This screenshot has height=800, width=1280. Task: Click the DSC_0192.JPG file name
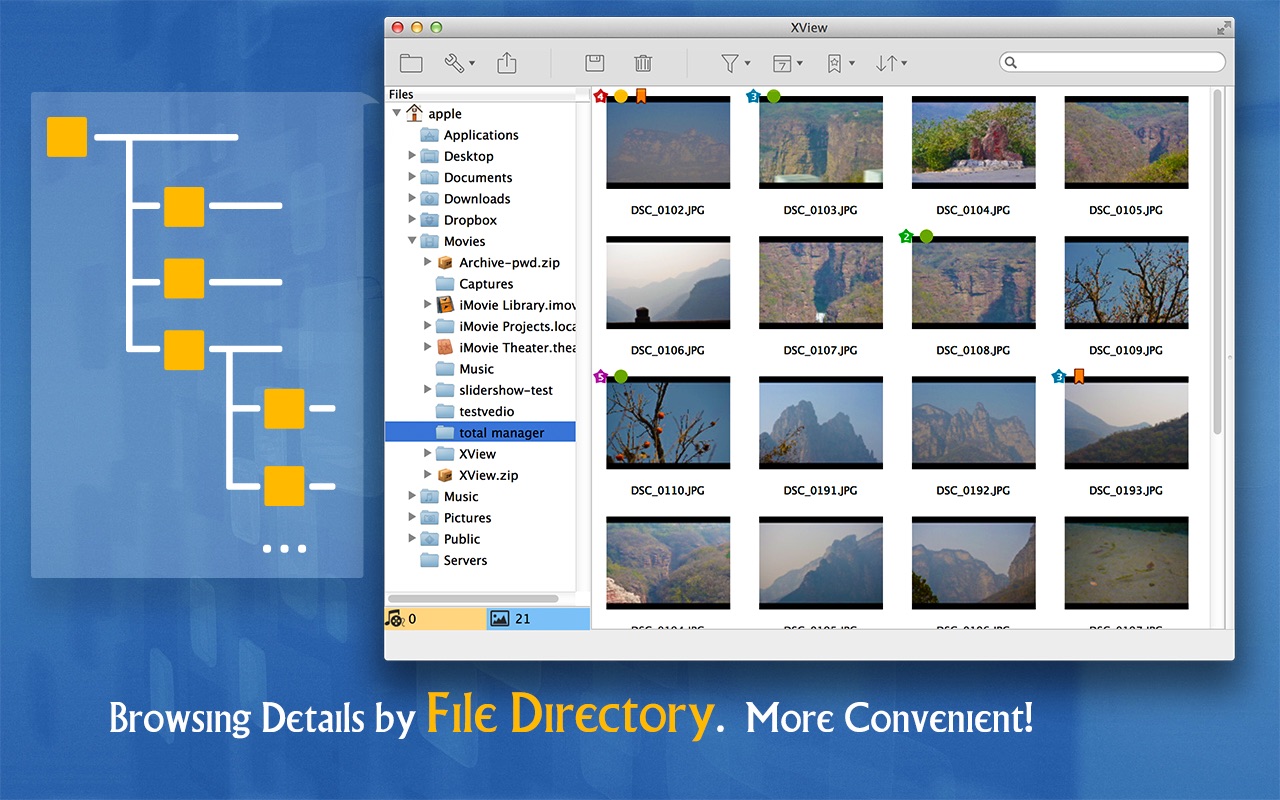point(973,490)
